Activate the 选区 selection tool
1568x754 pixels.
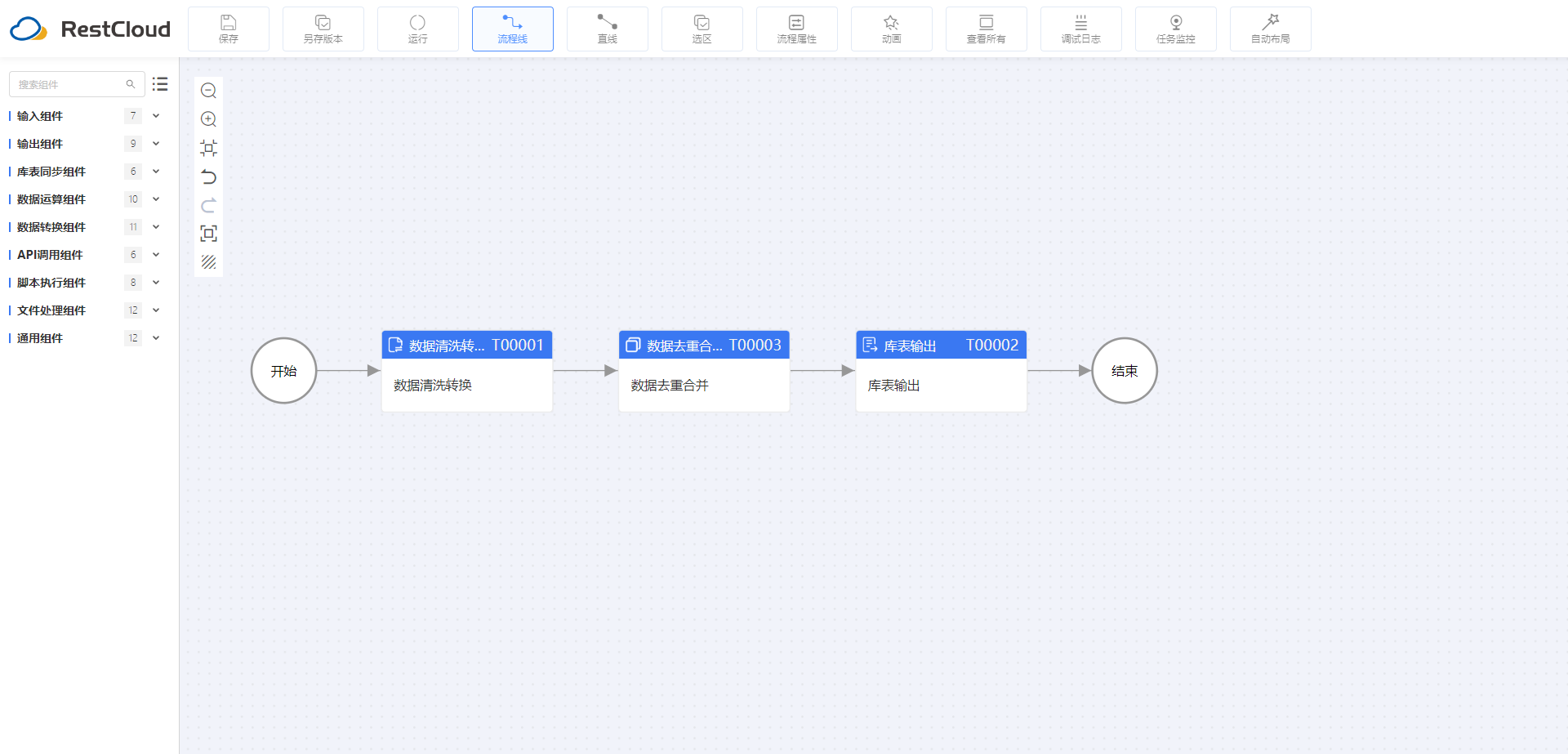click(702, 29)
